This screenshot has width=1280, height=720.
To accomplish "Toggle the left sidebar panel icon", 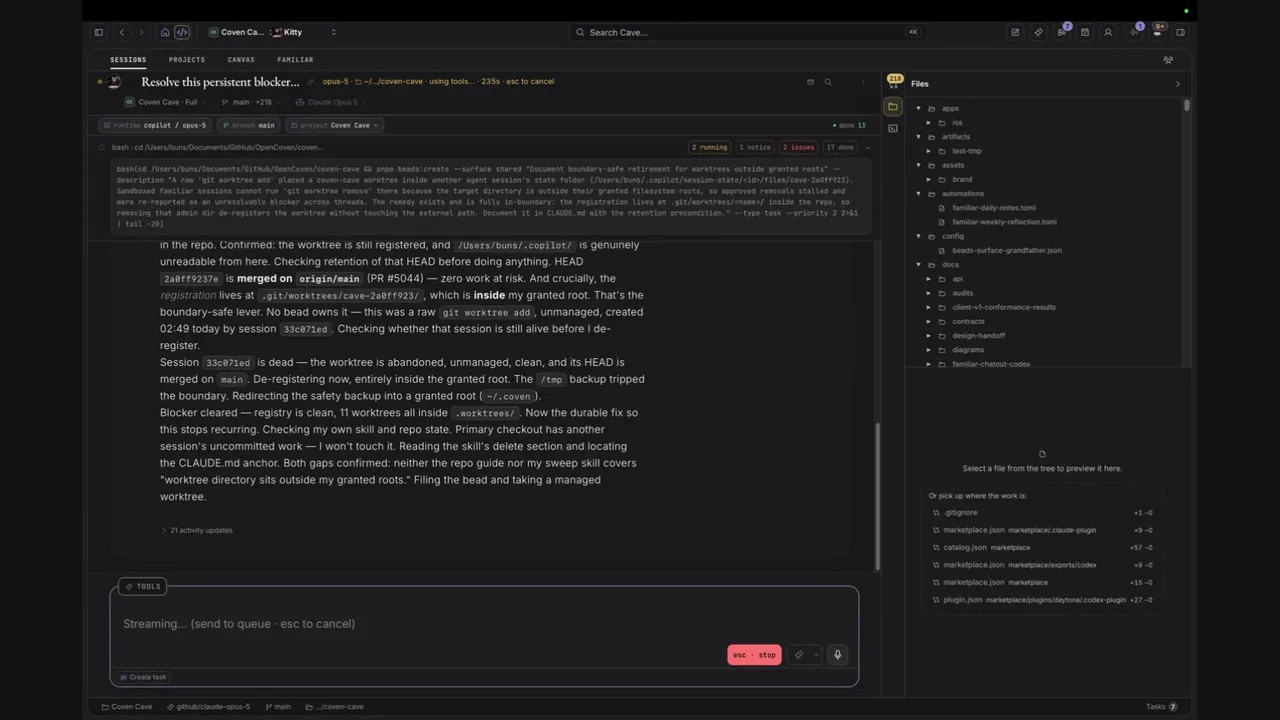I will click(x=98, y=32).
